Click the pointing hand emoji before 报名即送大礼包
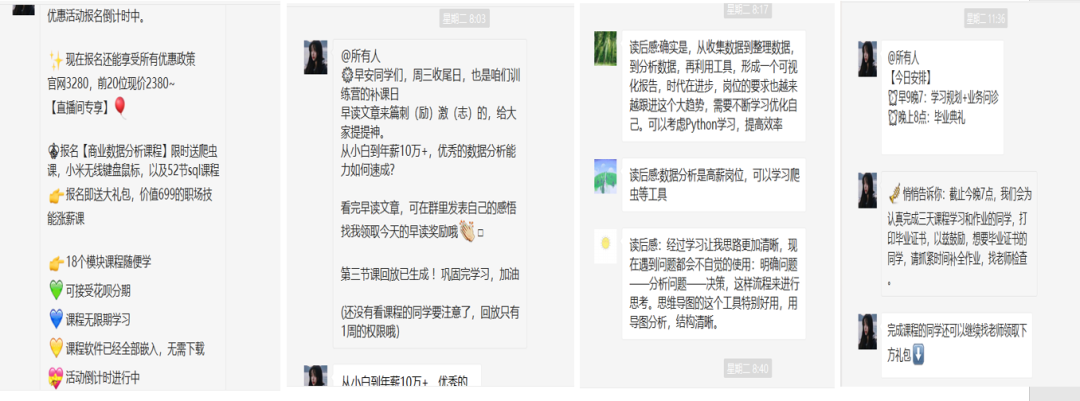Viewport: 1080px width, 401px height. pyautogui.click(x=56, y=194)
